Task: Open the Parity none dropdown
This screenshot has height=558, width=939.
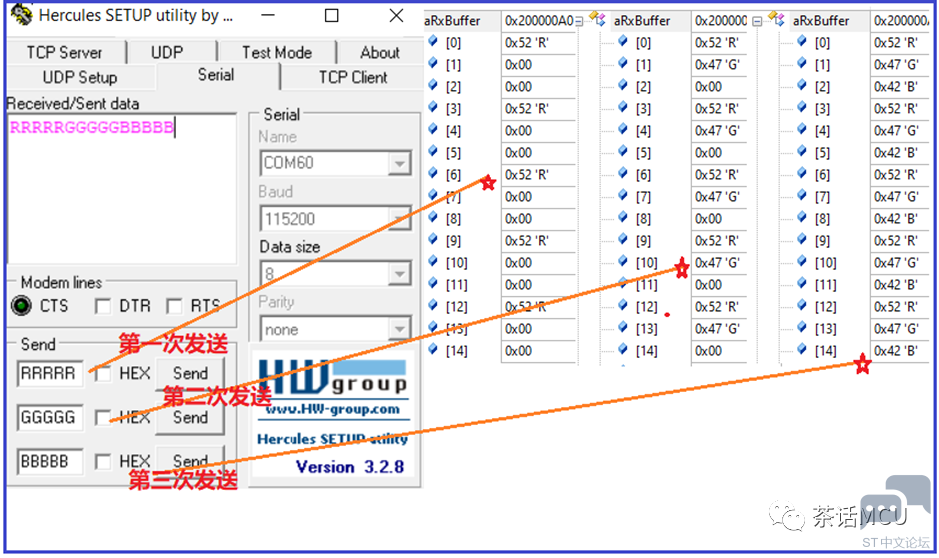Action: click(x=399, y=329)
